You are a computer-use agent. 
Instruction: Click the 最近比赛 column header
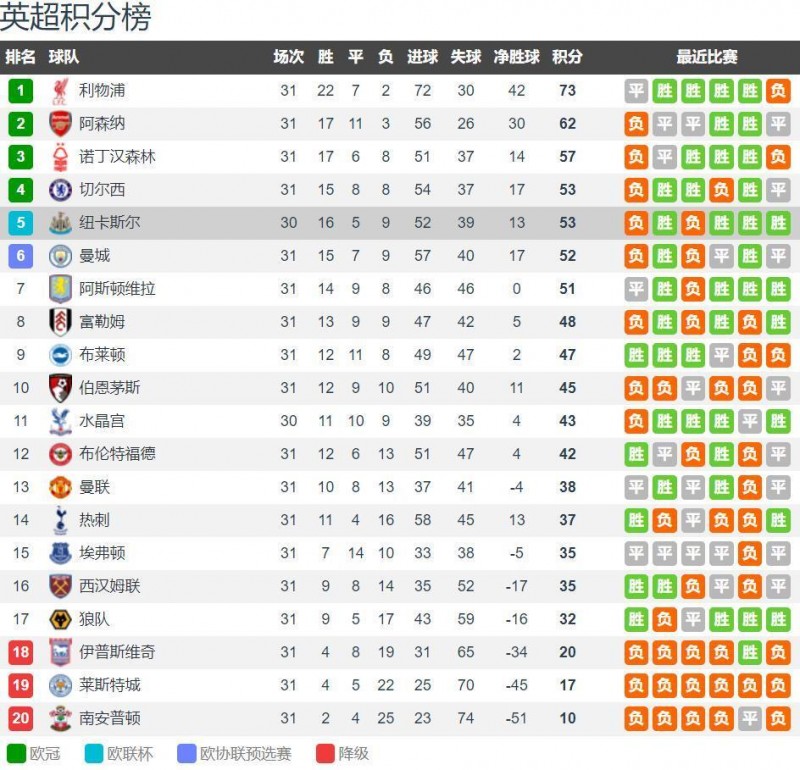coord(707,57)
